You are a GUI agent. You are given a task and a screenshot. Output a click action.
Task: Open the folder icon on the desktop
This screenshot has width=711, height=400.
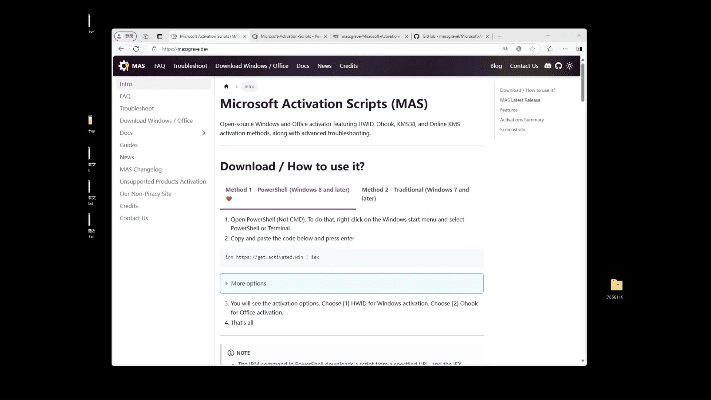coord(616,285)
